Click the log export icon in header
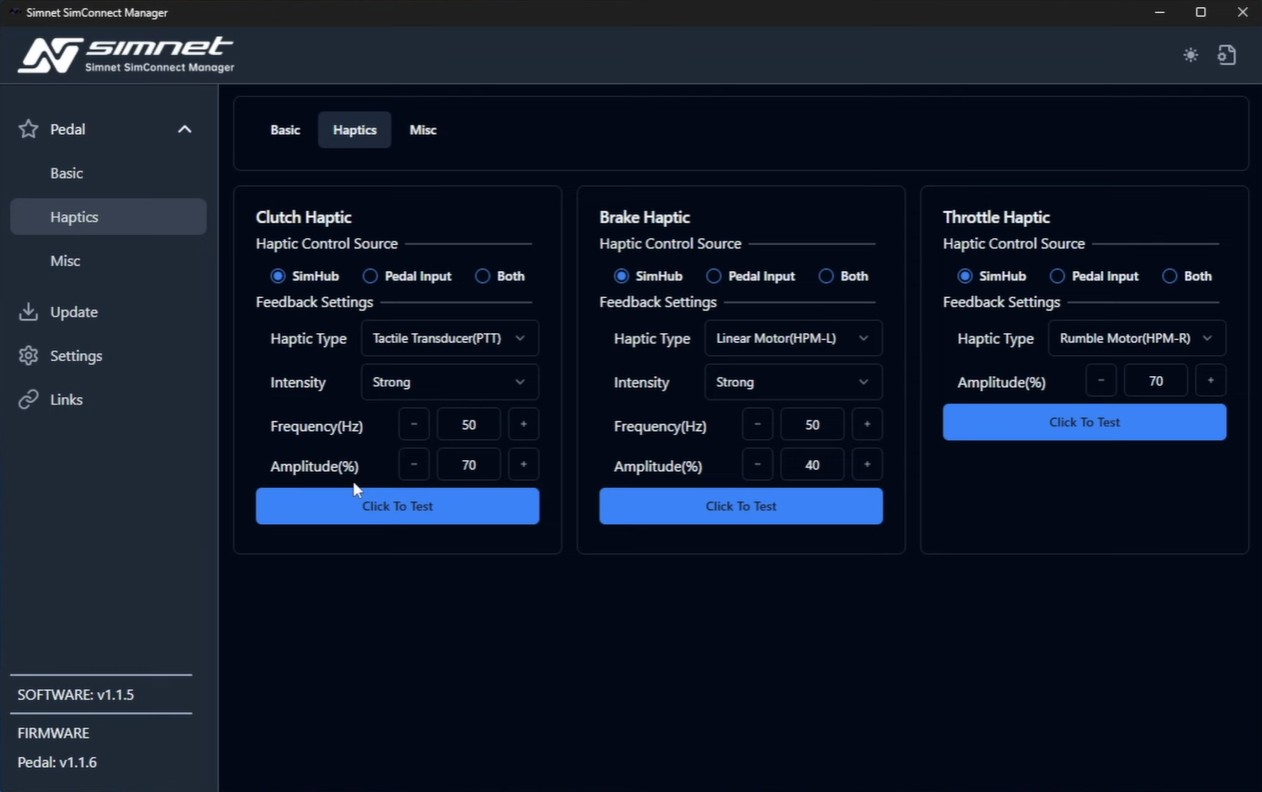The width and height of the screenshot is (1262, 792). coord(1227,55)
